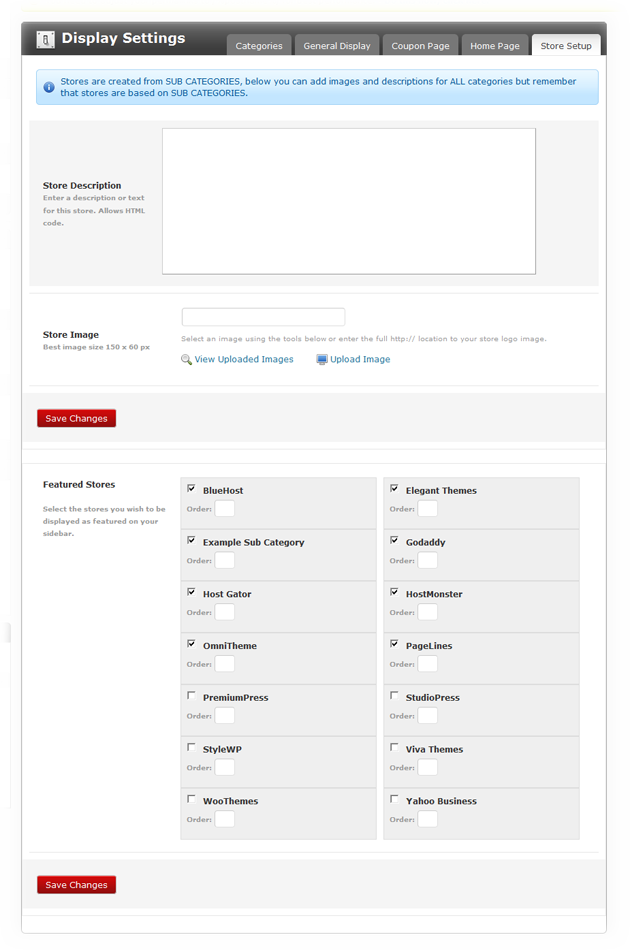
Task: Open the View Uploaded Images link
Action: coord(244,359)
